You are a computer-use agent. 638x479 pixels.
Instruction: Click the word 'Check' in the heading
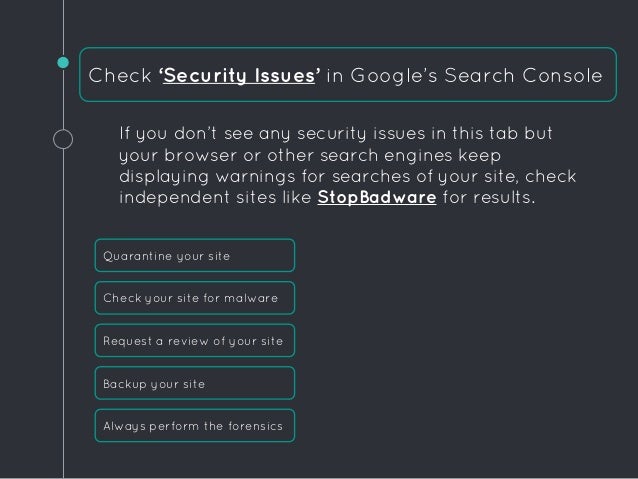(119, 73)
